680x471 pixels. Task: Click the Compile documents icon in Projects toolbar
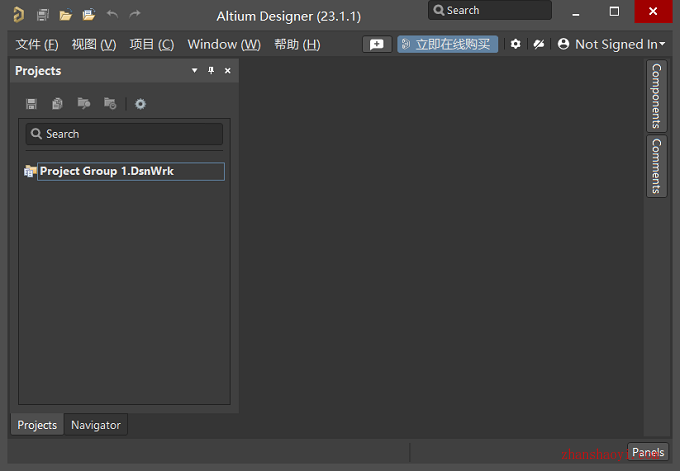pyautogui.click(x=57, y=104)
